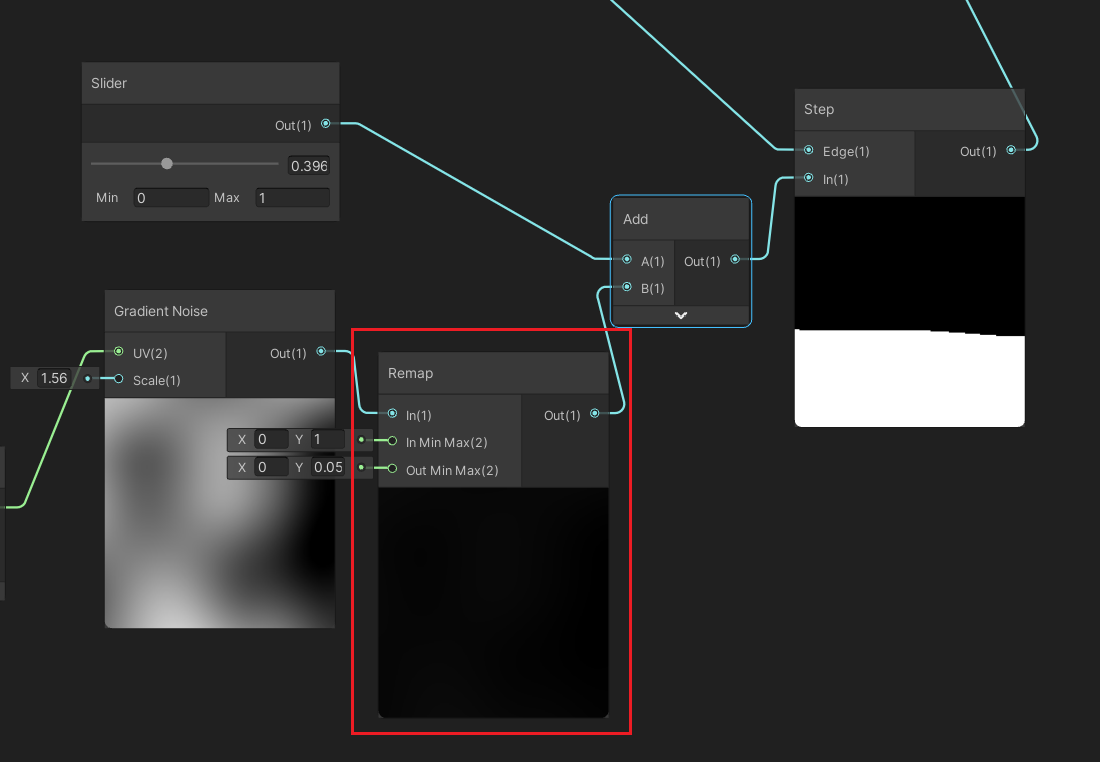Image resolution: width=1100 pixels, height=762 pixels.
Task: Click the Slider Max value field
Action: (x=292, y=198)
